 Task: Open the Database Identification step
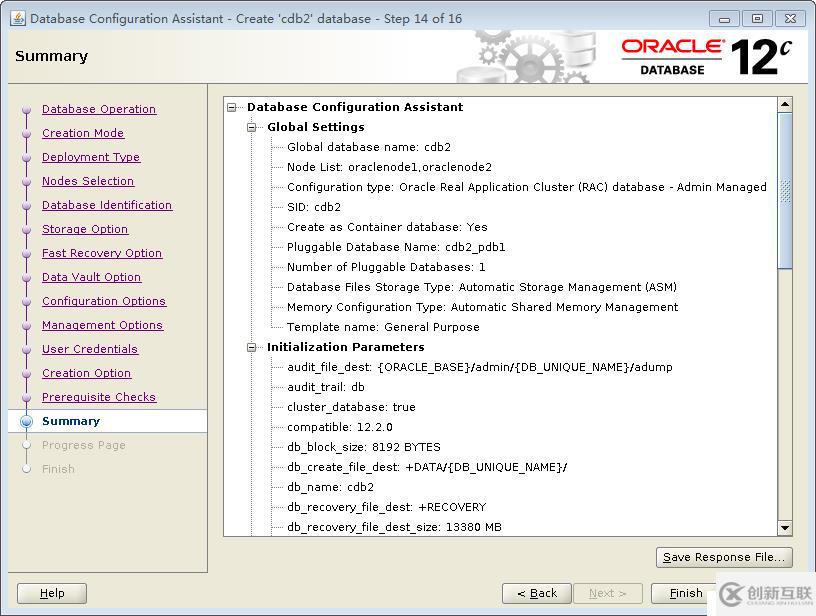point(107,205)
